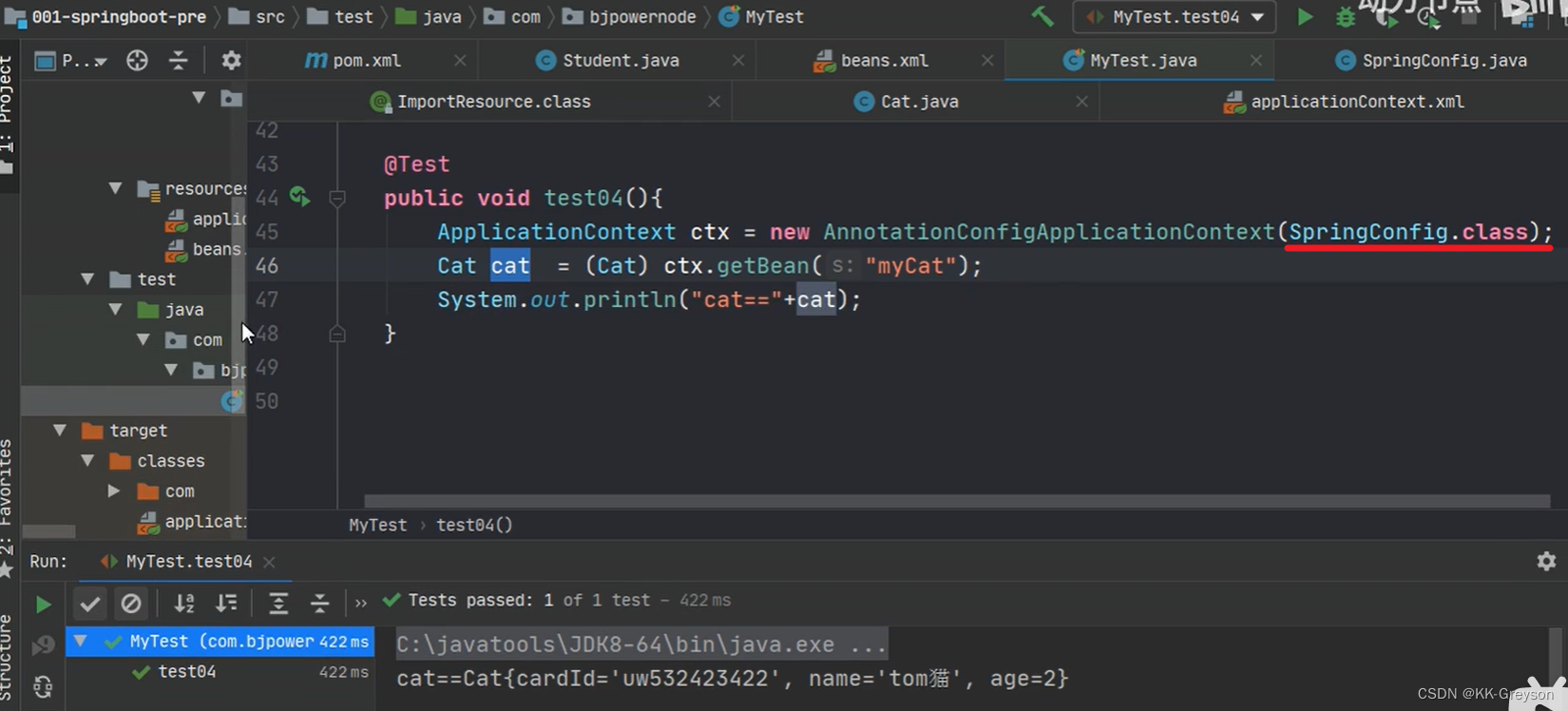Select the target folder in the project tree
This screenshot has height=711, width=1568.
(124, 431)
